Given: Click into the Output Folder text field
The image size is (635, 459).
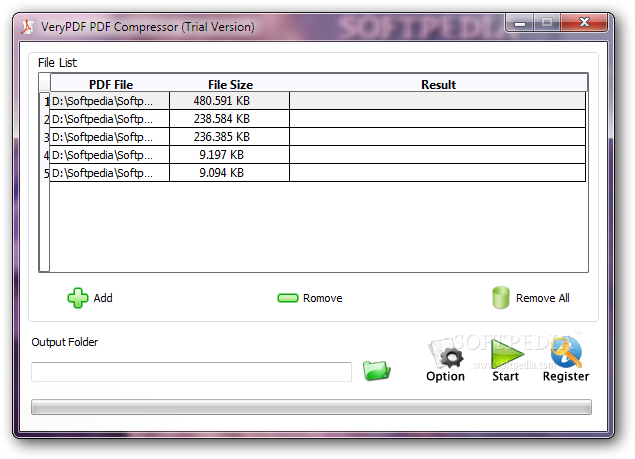Looking at the screenshot, I should point(191,372).
